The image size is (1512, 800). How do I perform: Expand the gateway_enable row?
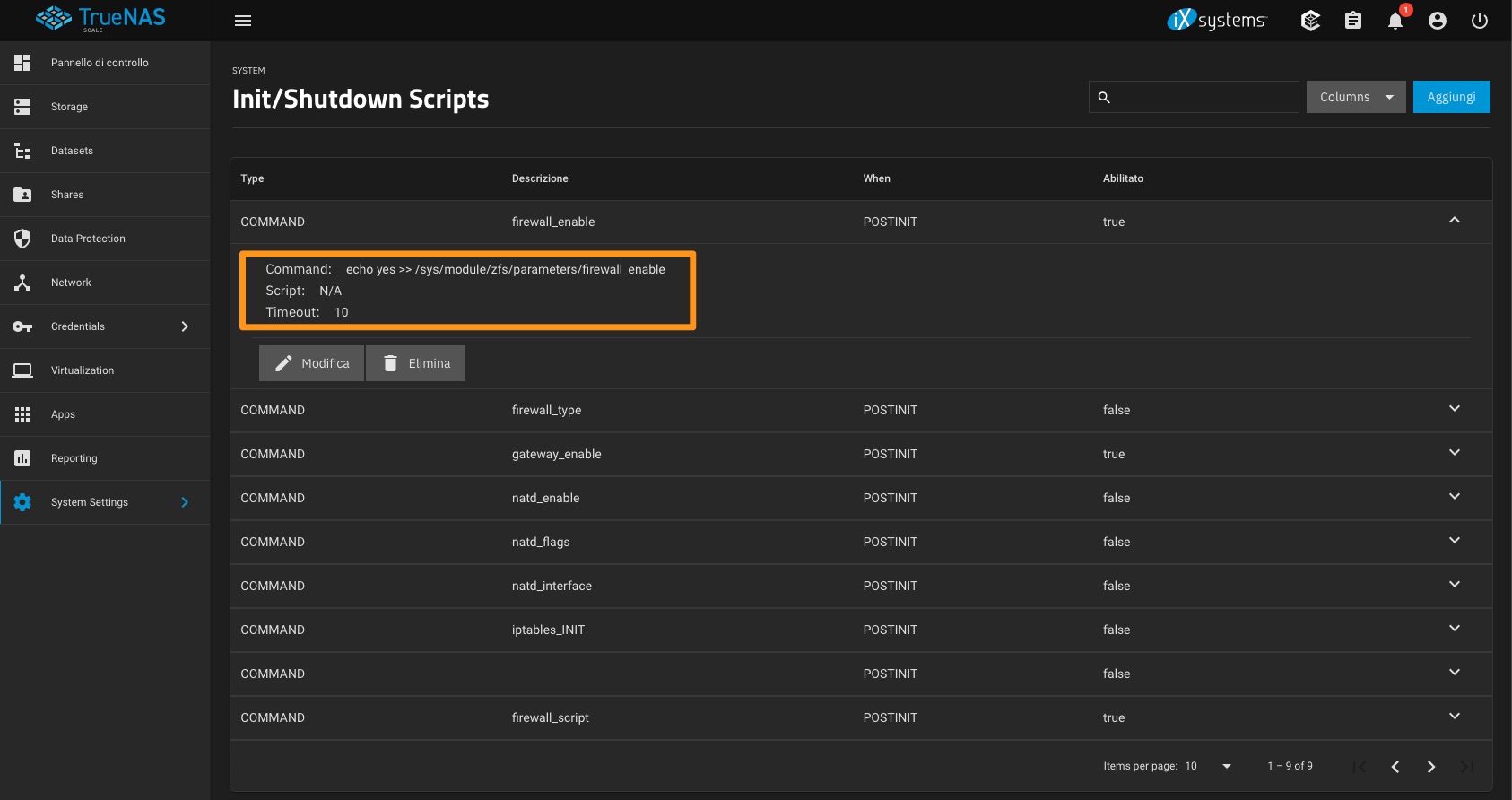(1455, 453)
